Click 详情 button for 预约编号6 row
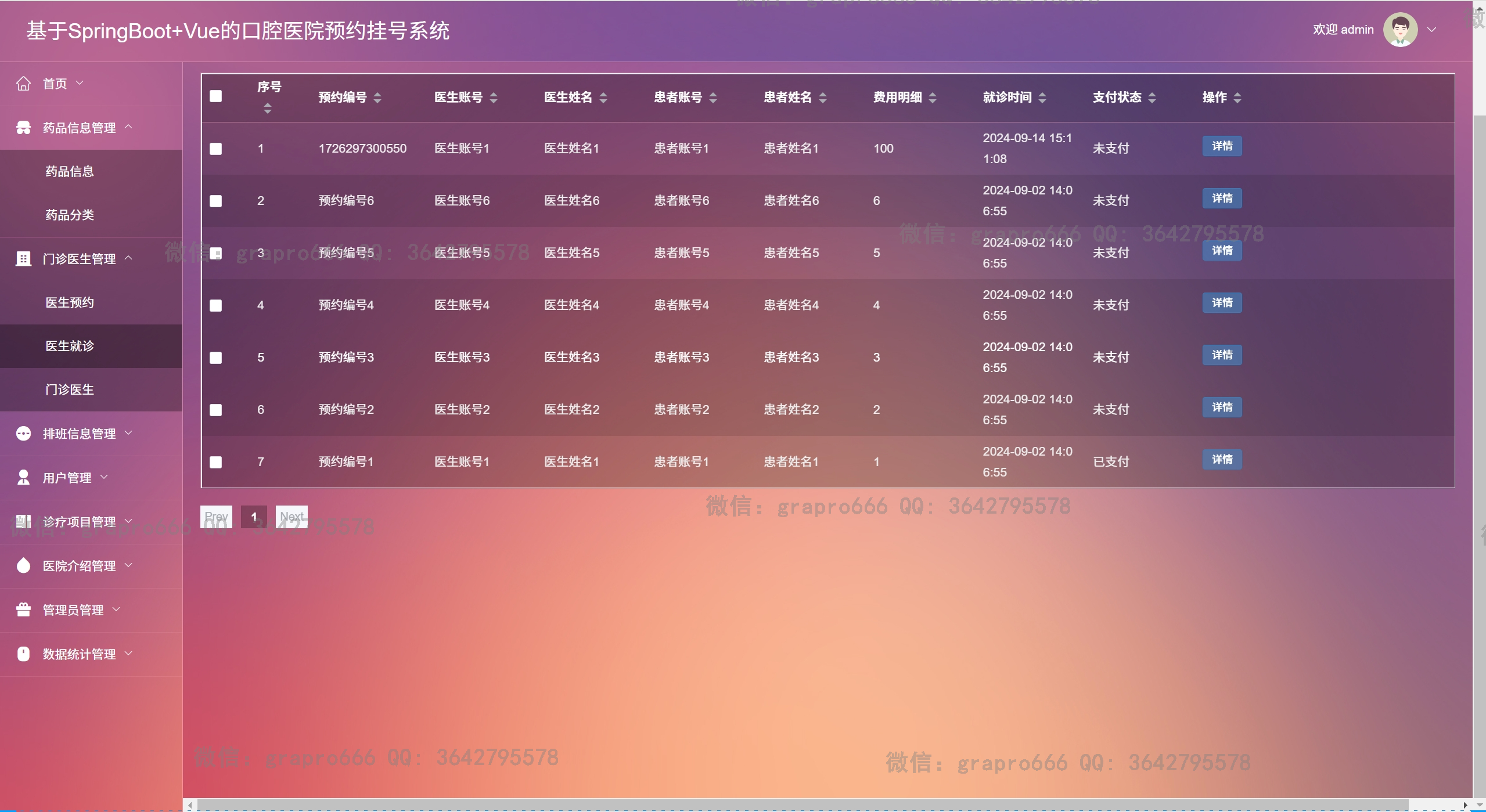This screenshot has height=812, width=1486. [x=1222, y=199]
